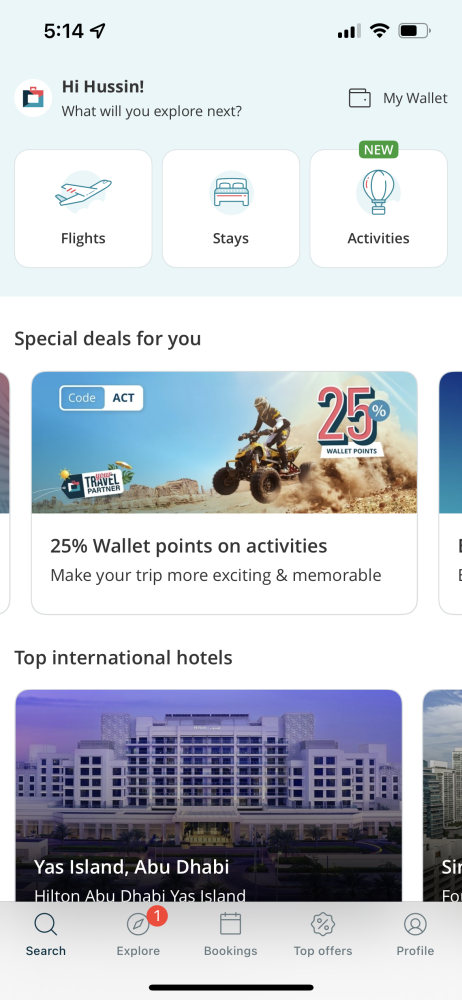Open the Top offers percent badge icon
The width and height of the screenshot is (462, 1000).
point(323,923)
